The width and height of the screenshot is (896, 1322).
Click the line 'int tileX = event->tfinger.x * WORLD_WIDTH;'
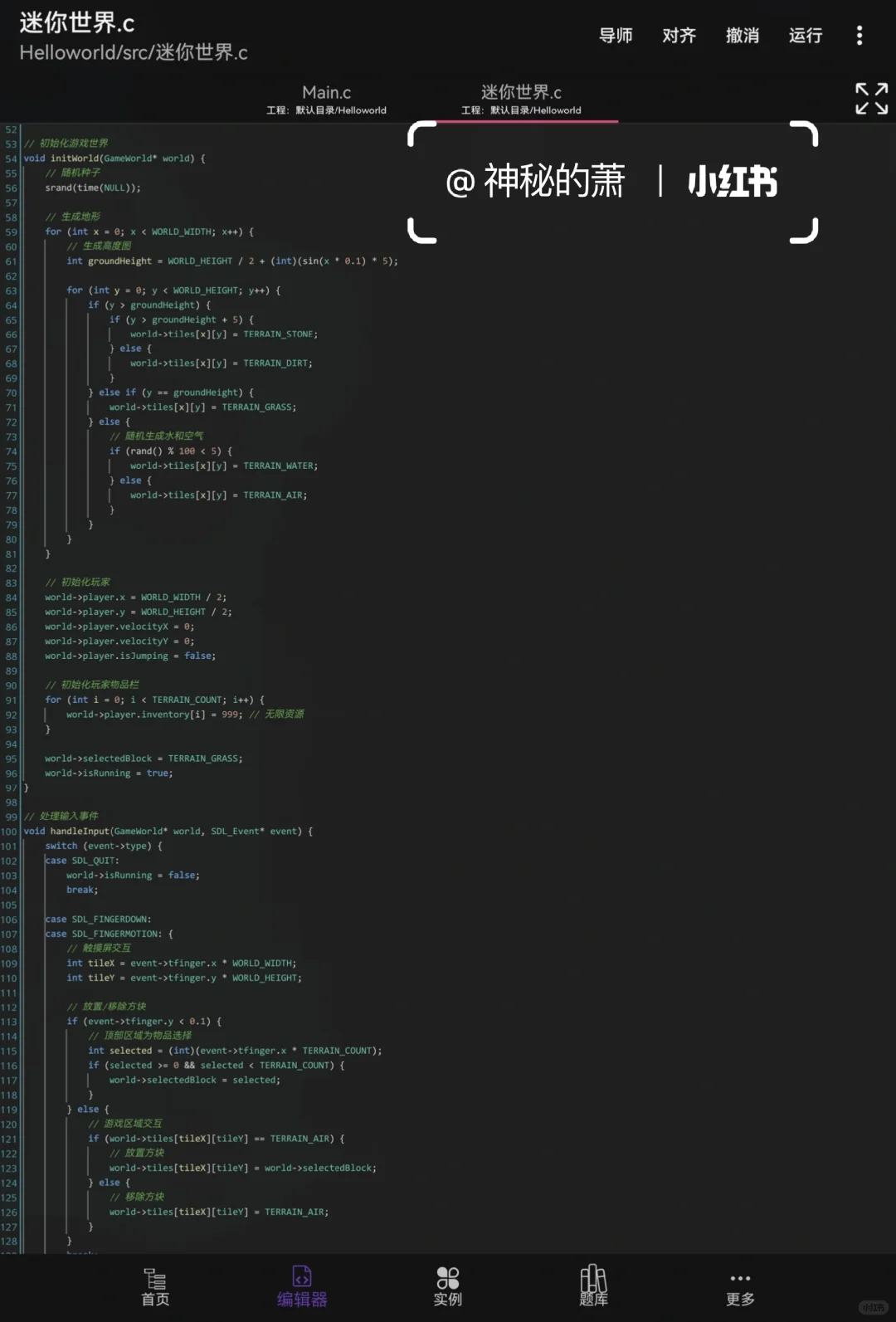click(x=182, y=963)
